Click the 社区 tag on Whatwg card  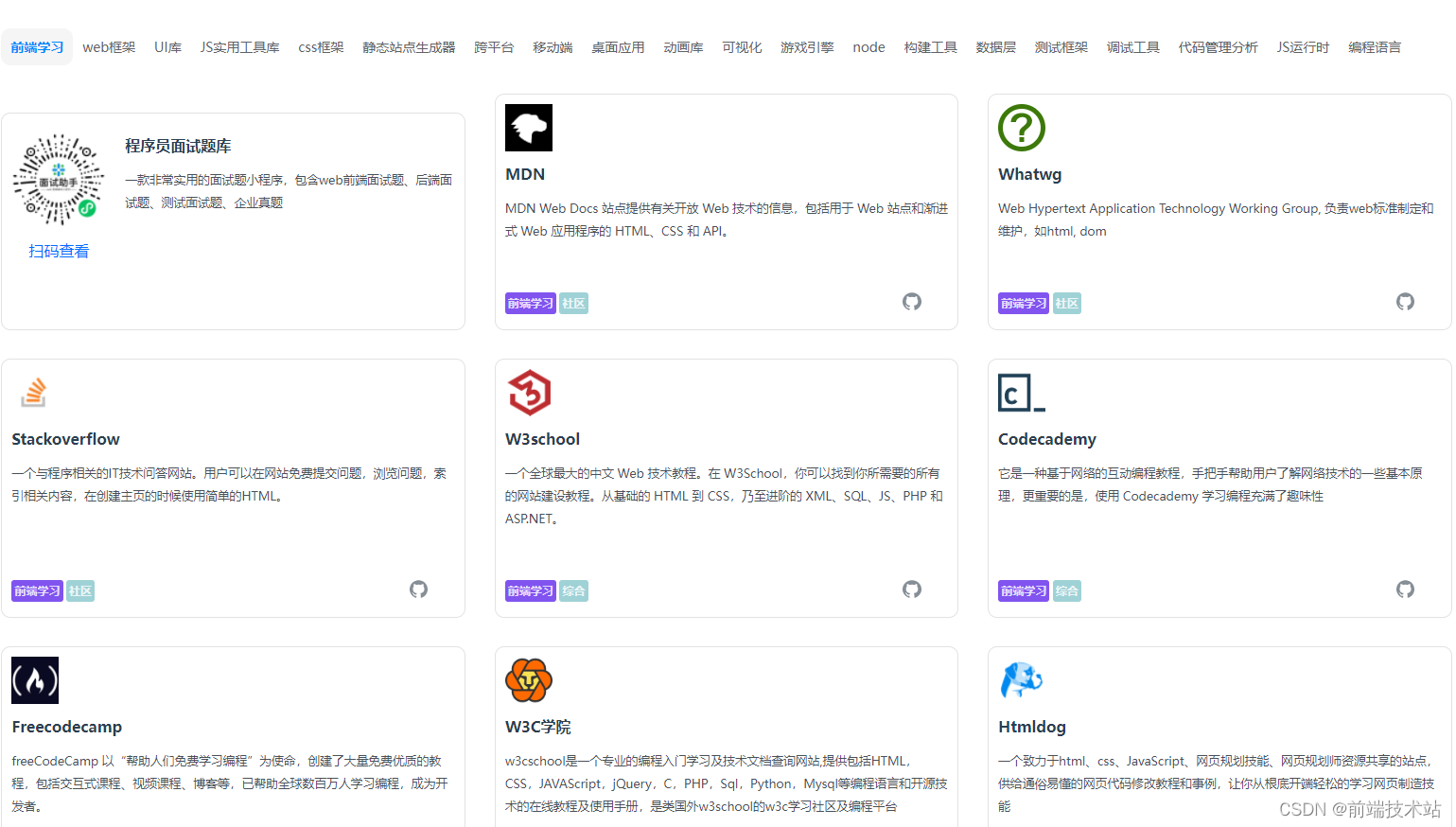coord(1067,304)
